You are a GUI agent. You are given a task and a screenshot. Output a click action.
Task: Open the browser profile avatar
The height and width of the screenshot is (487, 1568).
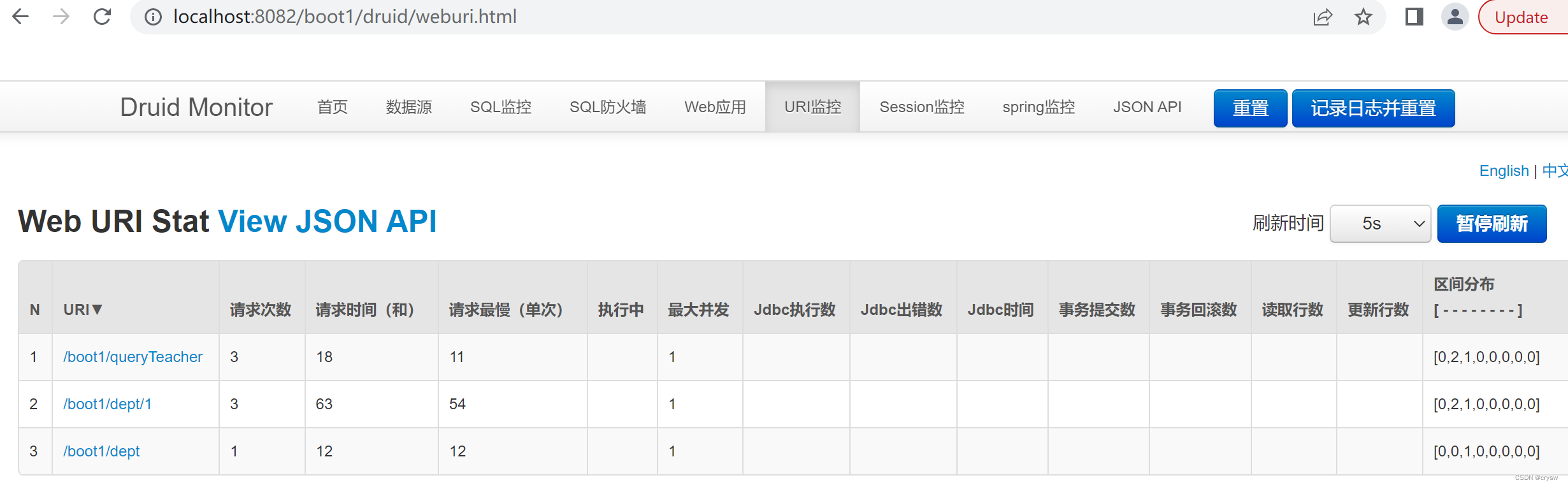point(1455,17)
